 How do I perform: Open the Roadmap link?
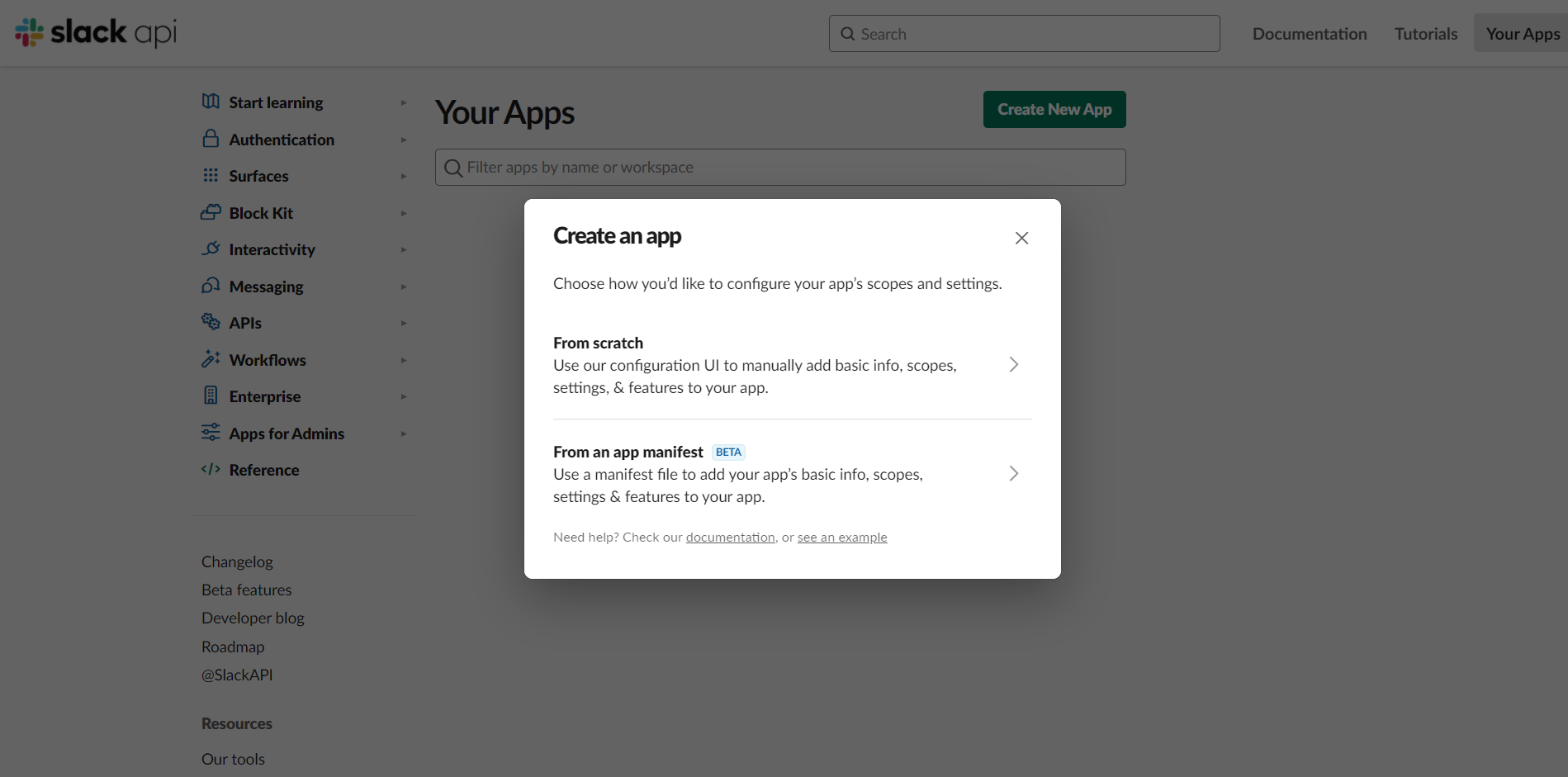point(233,647)
